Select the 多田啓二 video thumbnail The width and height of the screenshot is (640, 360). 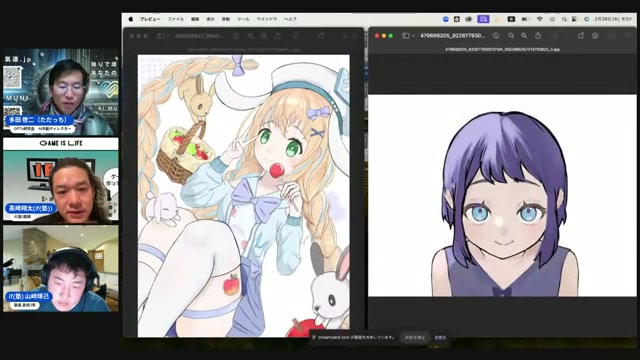(x=60, y=92)
